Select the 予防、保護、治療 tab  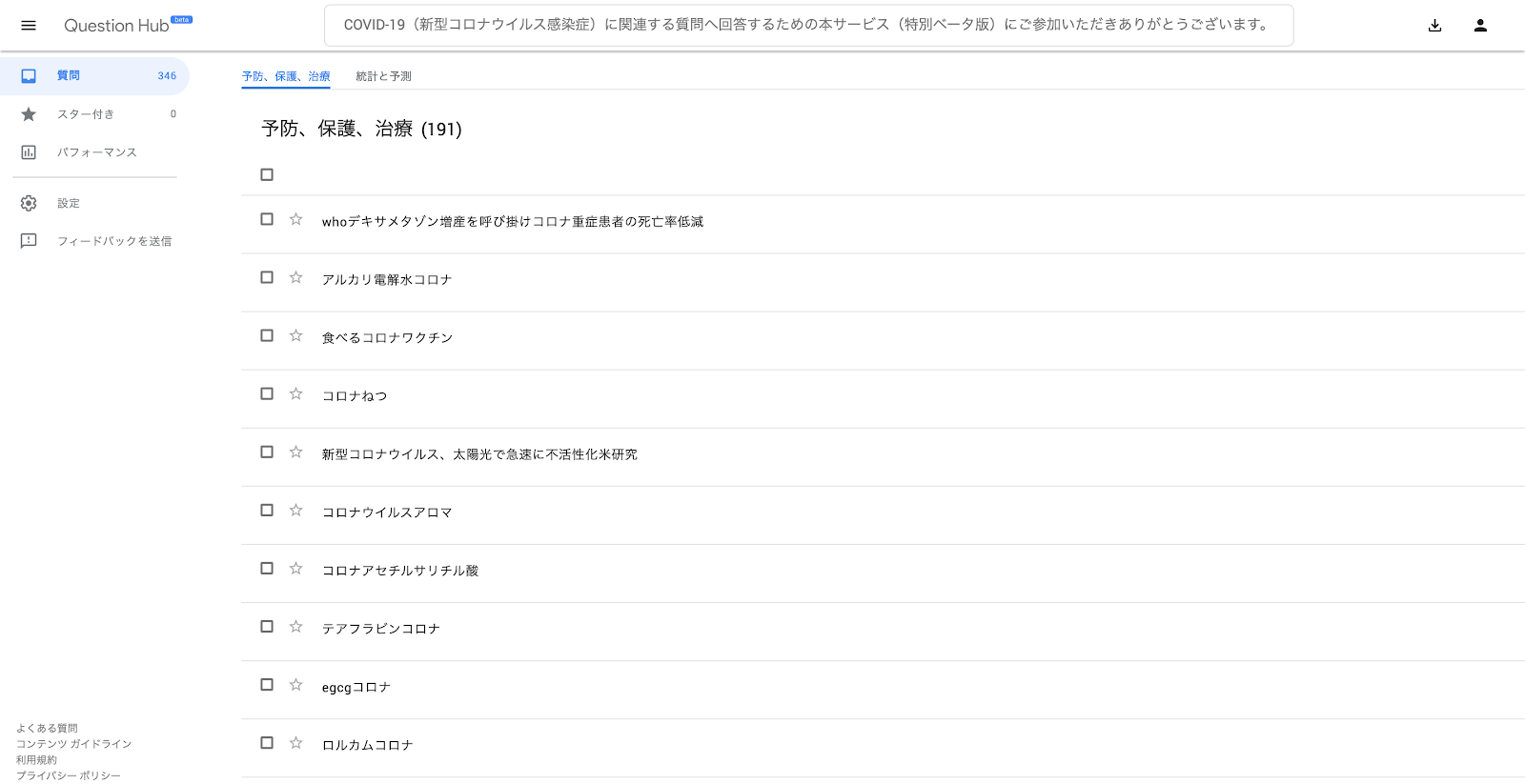tap(286, 76)
